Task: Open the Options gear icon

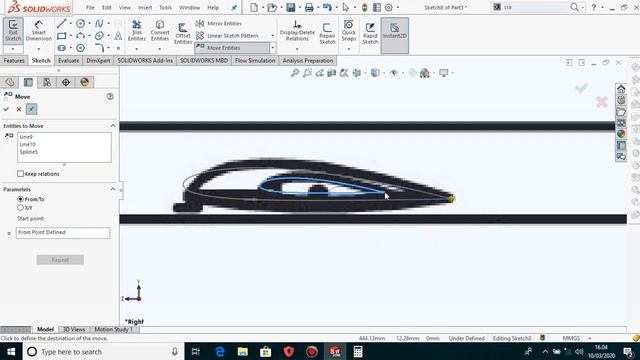Action: click(x=389, y=7)
